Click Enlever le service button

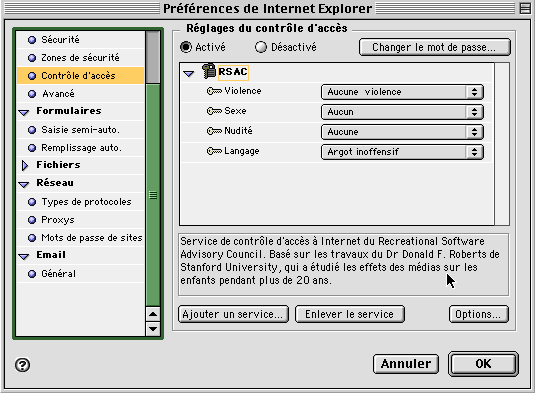tap(350, 314)
